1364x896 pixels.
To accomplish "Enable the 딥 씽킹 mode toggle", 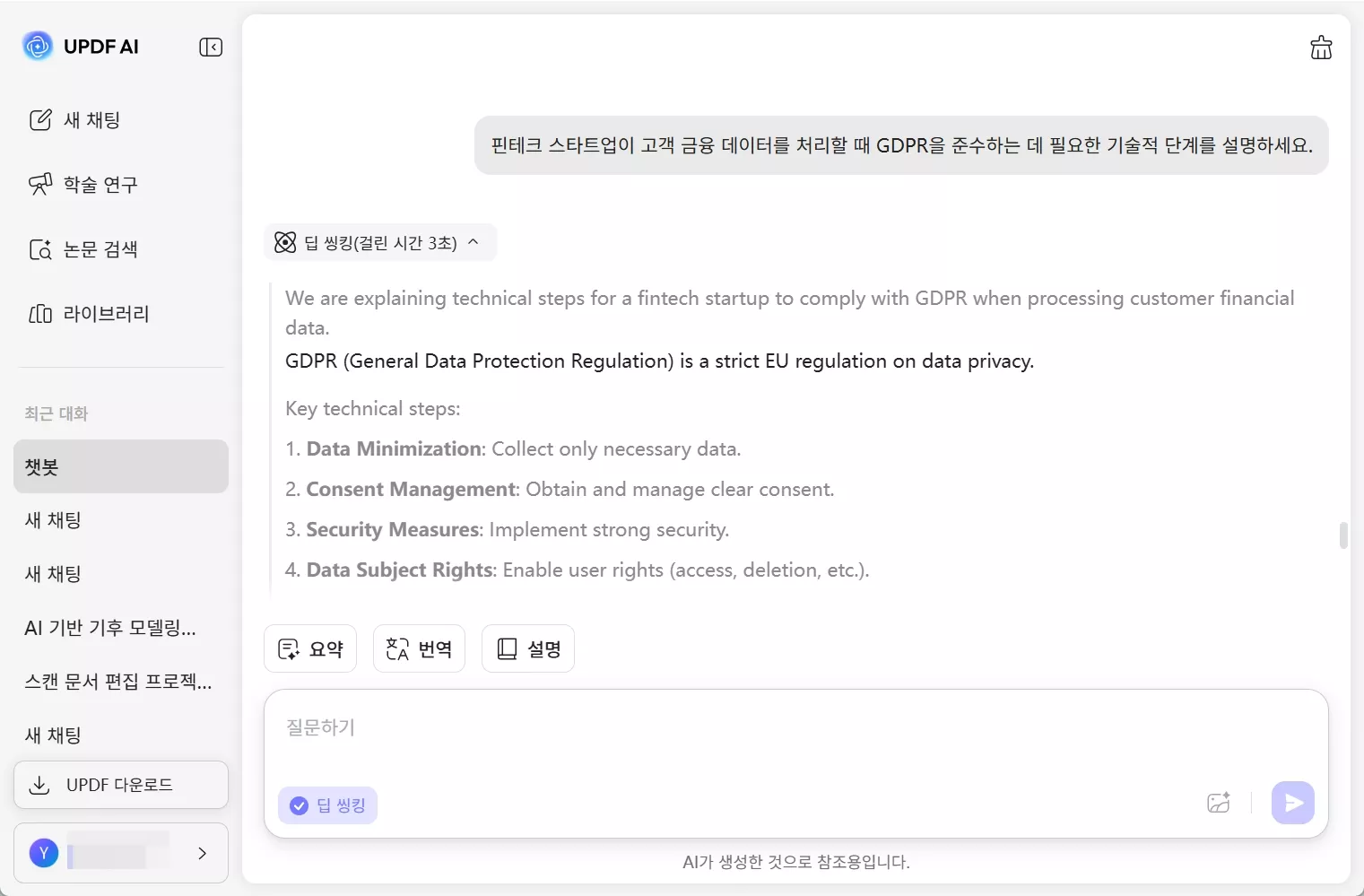I will click(327, 805).
